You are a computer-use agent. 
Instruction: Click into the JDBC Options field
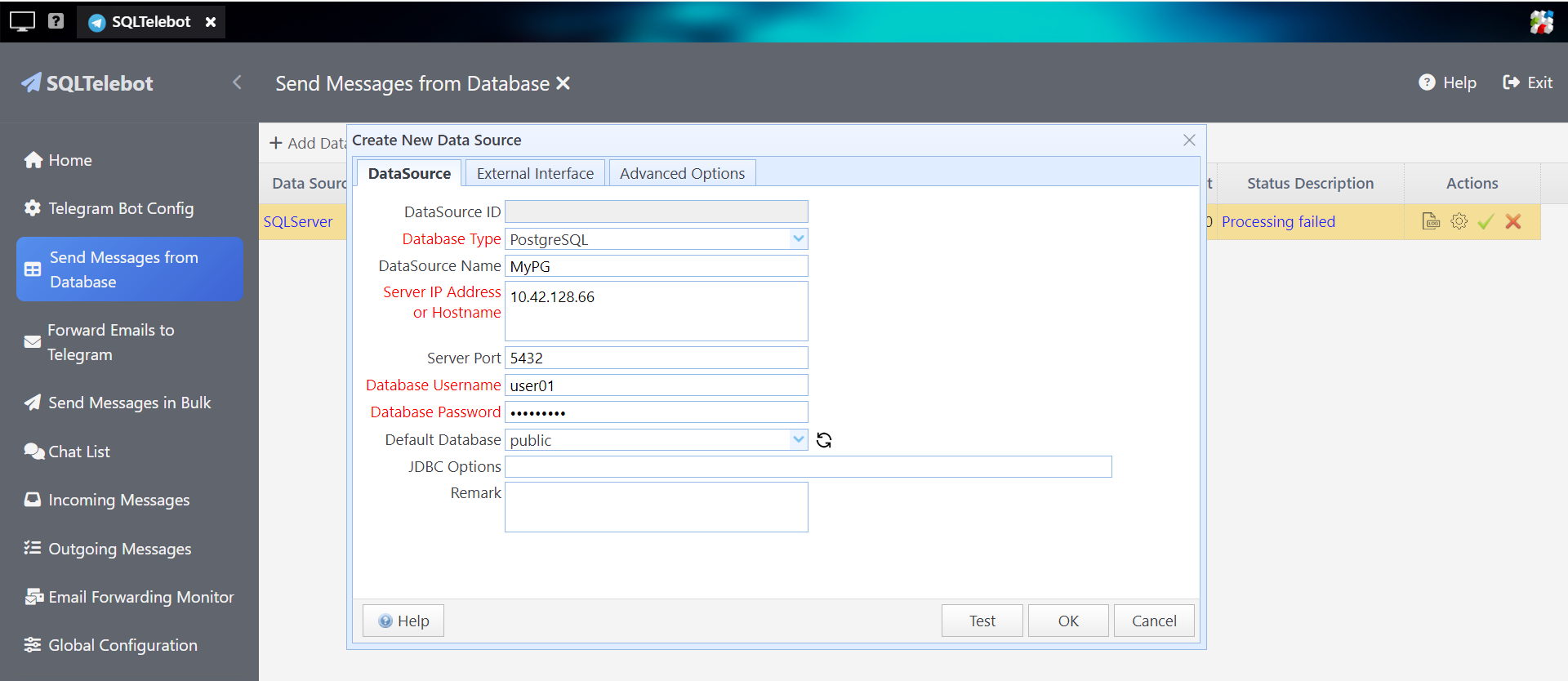click(808, 466)
